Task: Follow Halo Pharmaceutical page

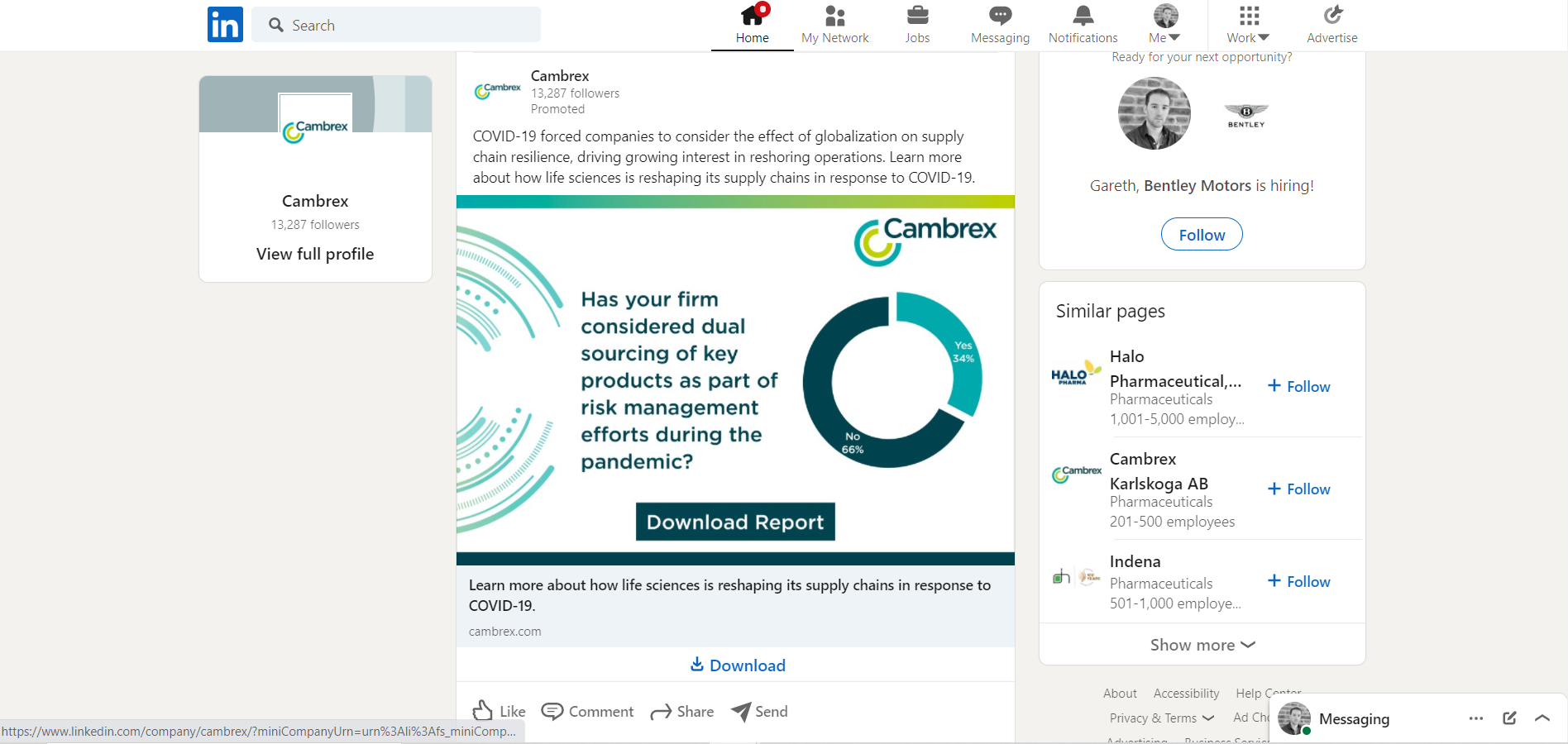Action: coord(1299,386)
